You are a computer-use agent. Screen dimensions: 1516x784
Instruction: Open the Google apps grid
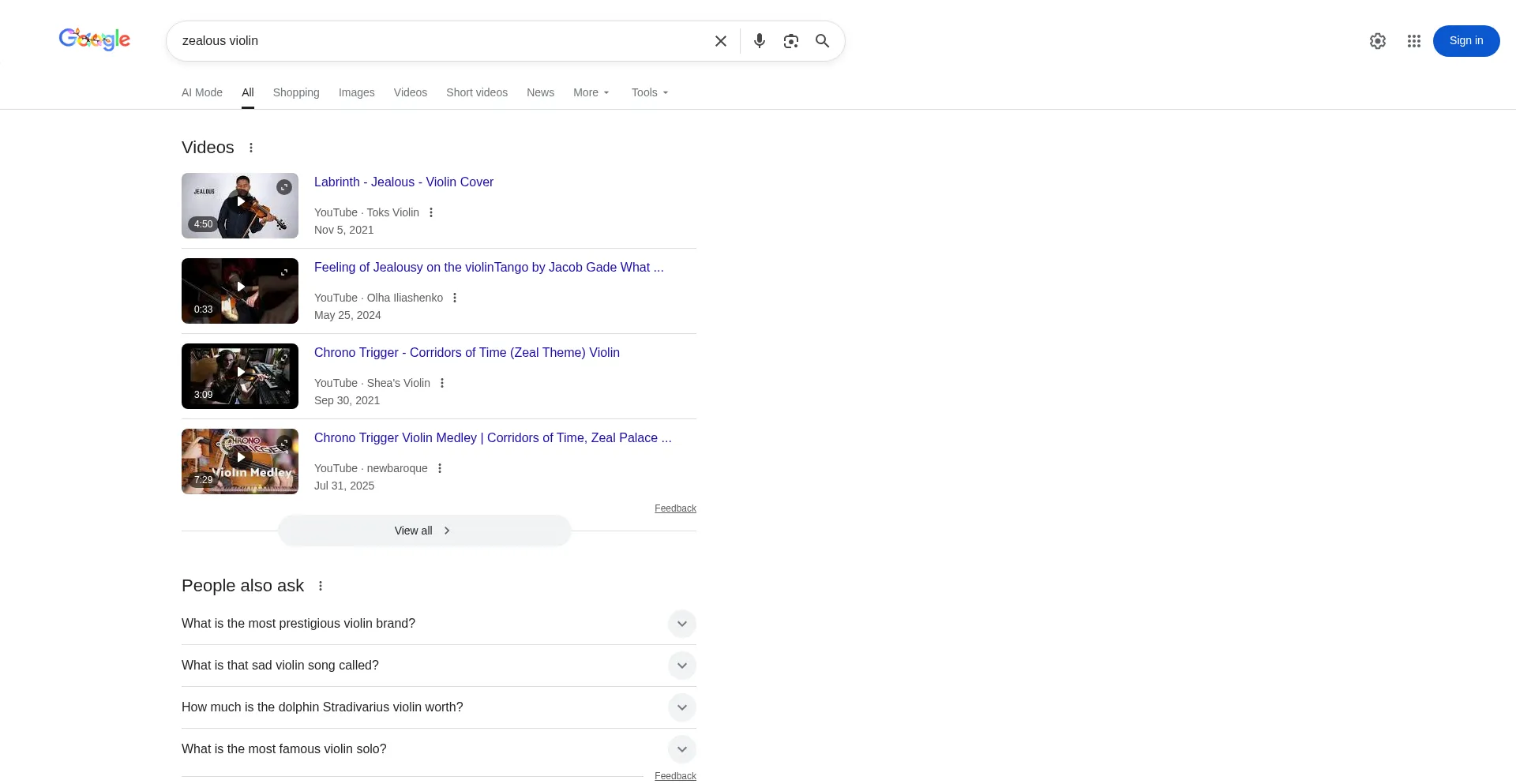pyautogui.click(x=1413, y=41)
